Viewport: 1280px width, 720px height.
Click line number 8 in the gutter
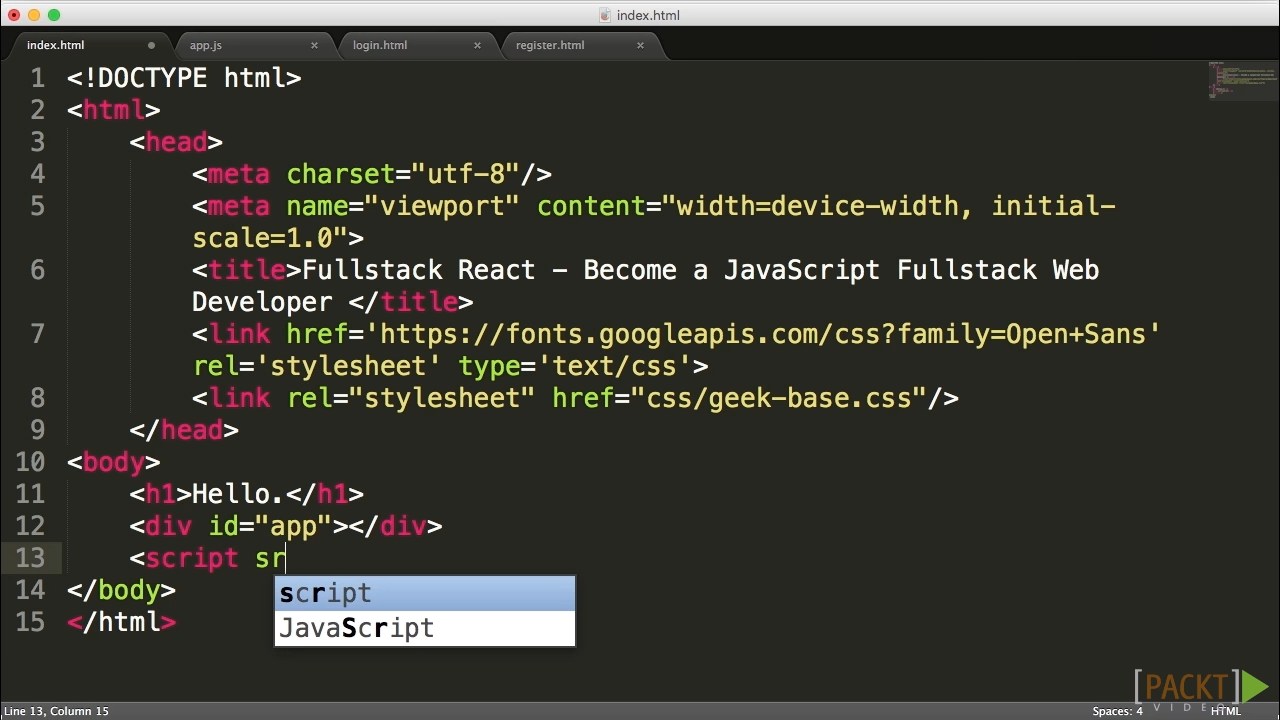[38, 398]
